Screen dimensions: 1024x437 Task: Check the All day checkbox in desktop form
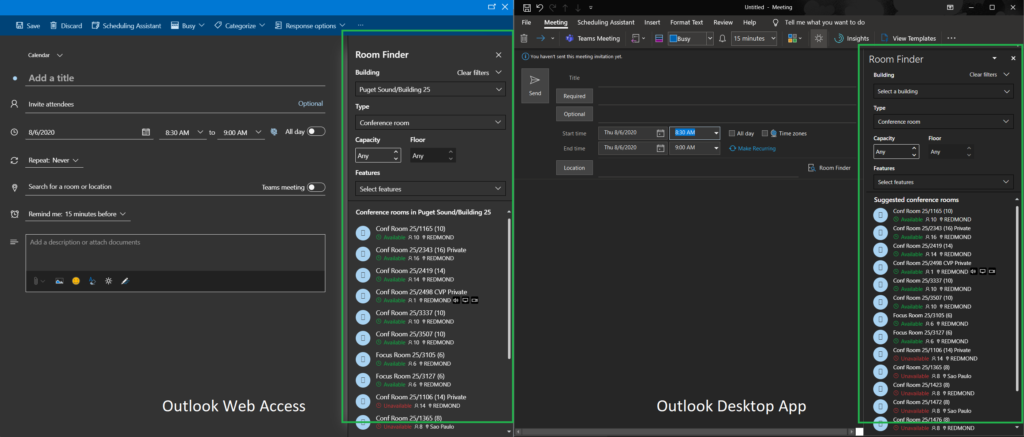(x=732, y=133)
